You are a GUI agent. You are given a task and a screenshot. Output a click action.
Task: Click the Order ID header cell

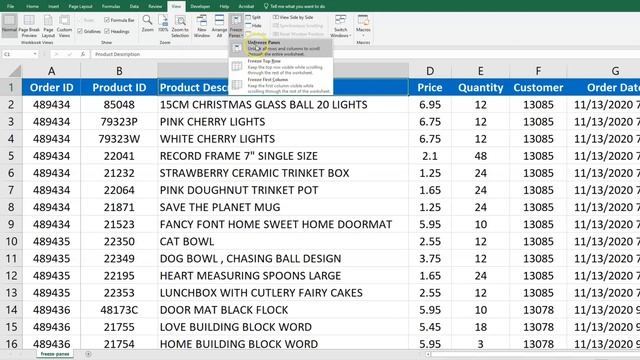[51, 87]
